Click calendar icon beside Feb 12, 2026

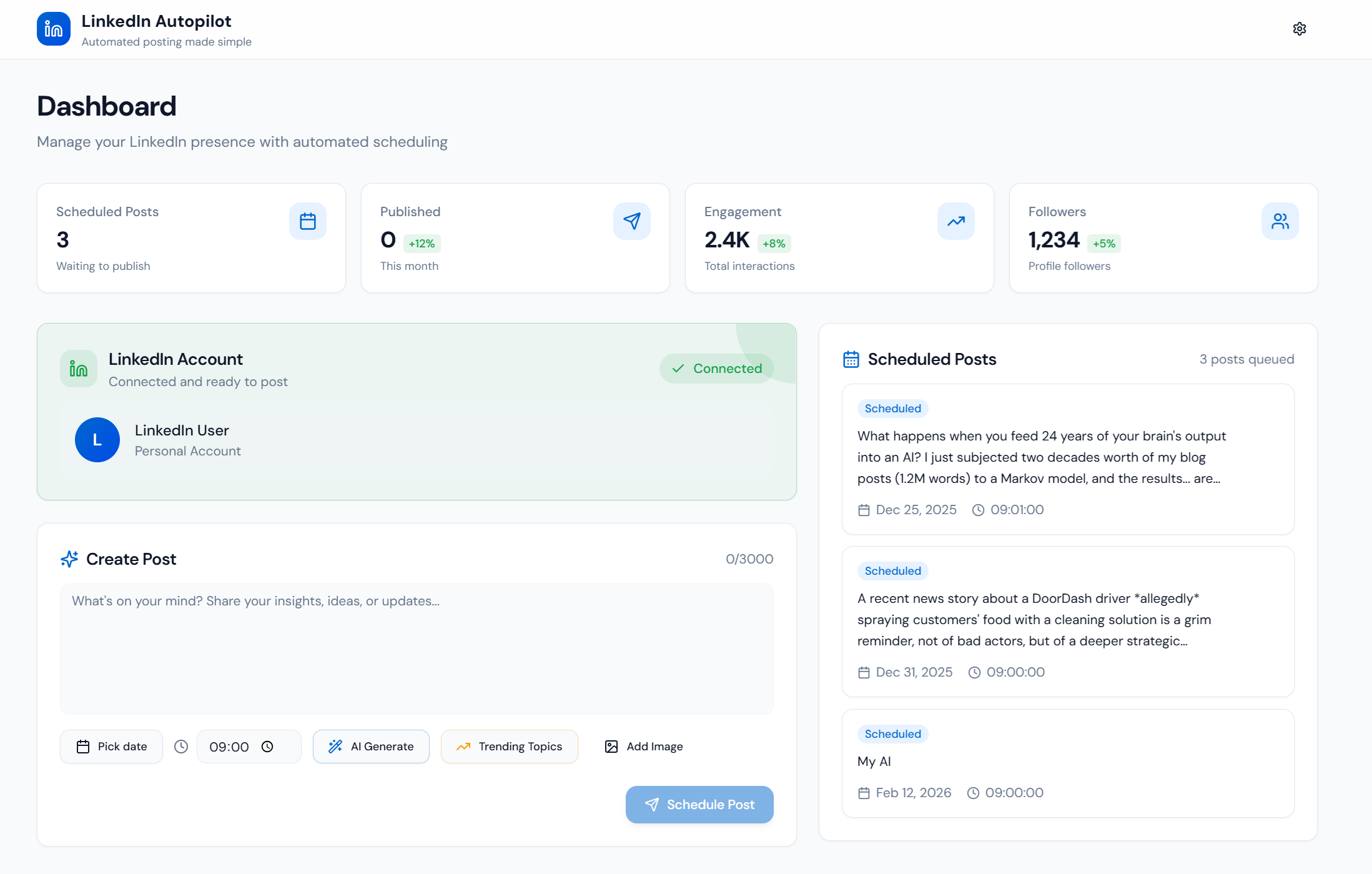pyautogui.click(x=864, y=793)
